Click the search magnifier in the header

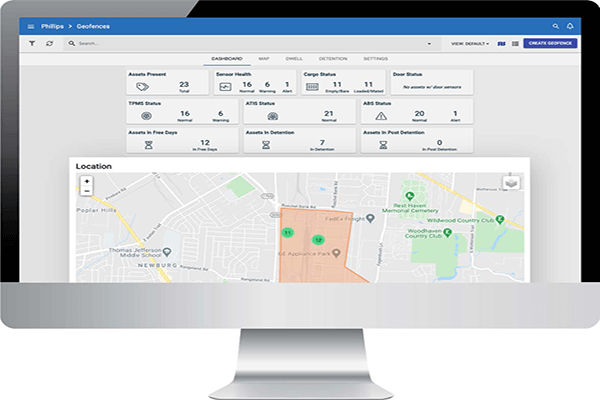tap(556, 25)
